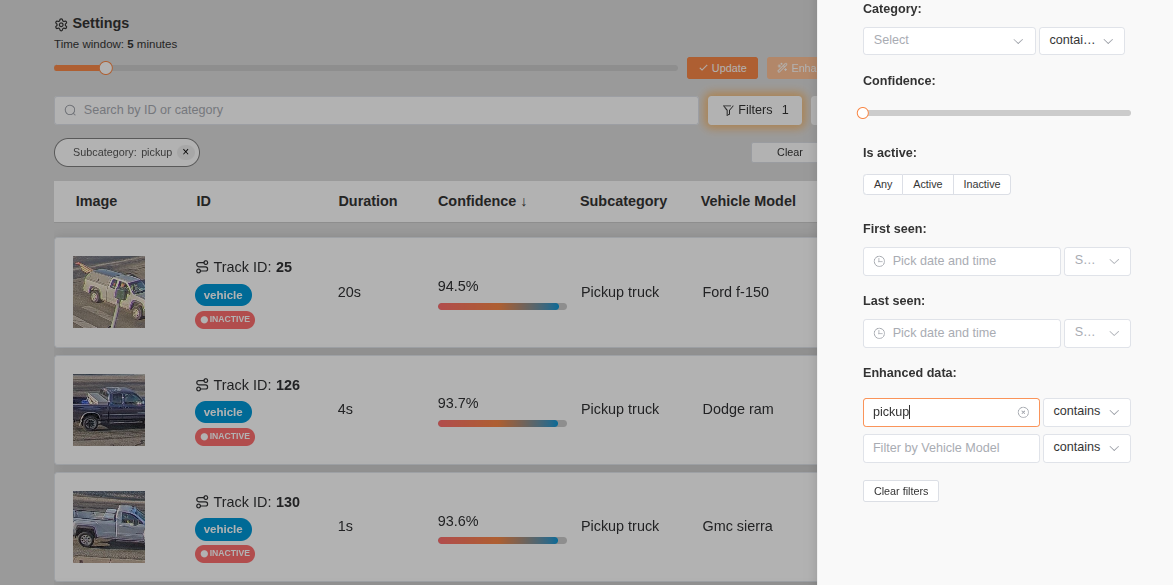The image size is (1173, 585).
Task: Click the track icon beside Track ID 126
Action: click(x=202, y=385)
